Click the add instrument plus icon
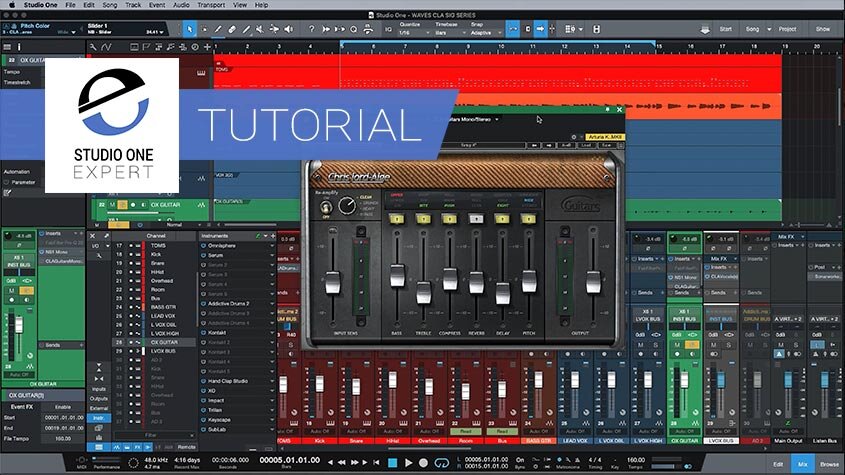The height and width of the screenshot is (475, 845). pos(273,236)
